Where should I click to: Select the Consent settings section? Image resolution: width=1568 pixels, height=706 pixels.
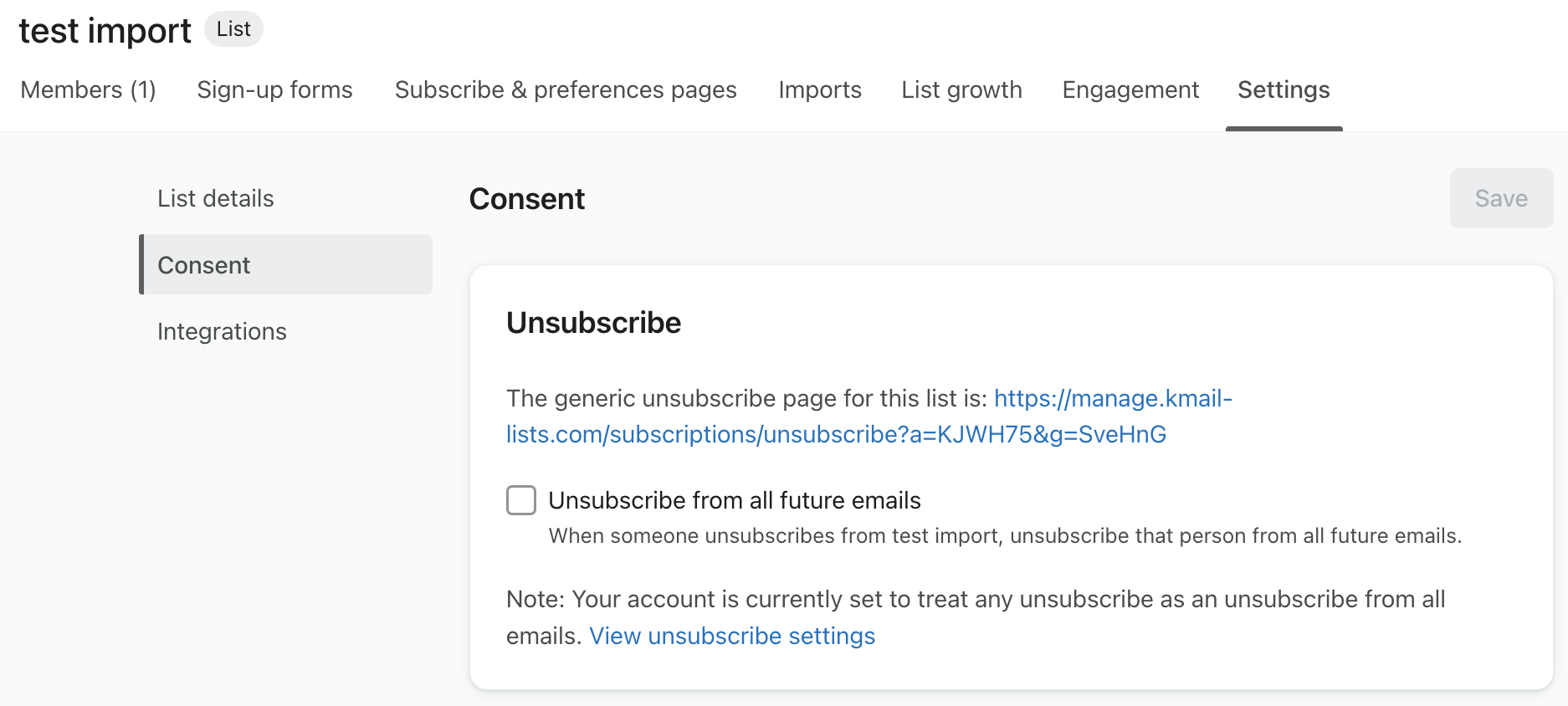point(203,264)
